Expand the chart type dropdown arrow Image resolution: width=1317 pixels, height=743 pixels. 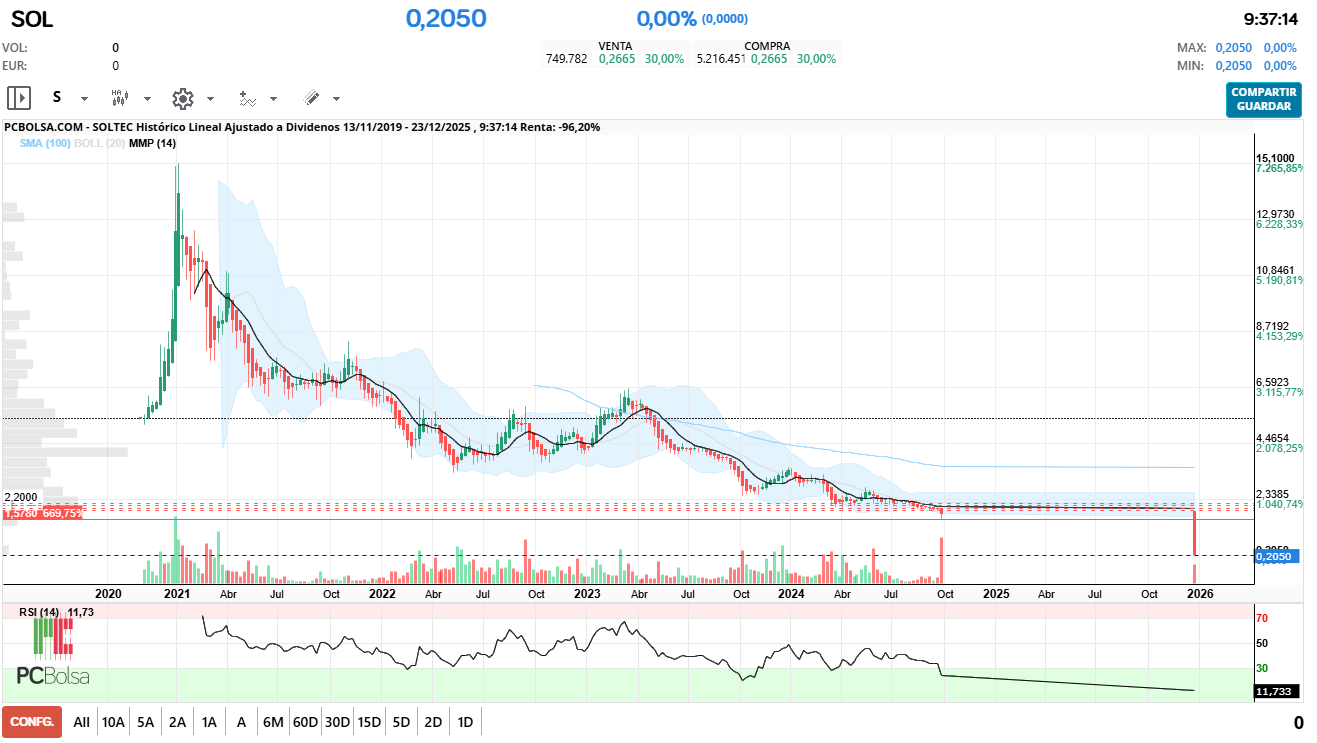click(x=147, y=99)
